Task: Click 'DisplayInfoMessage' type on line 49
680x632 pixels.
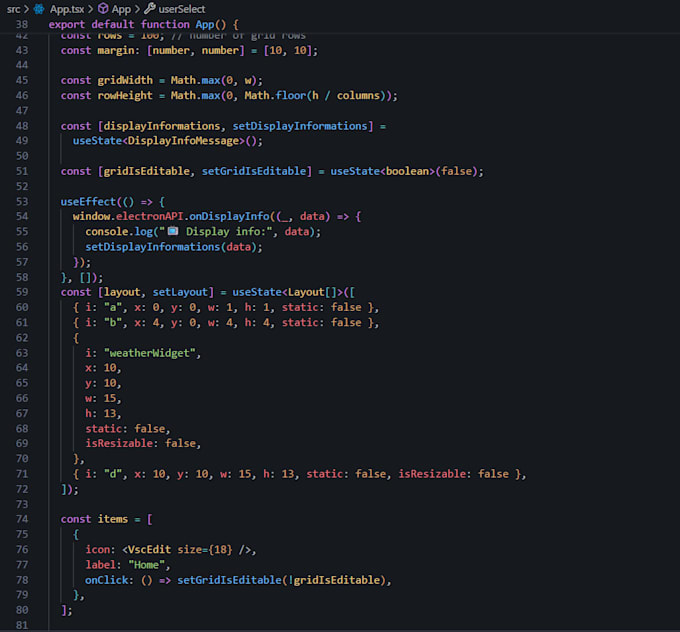Action: (183, 141)
